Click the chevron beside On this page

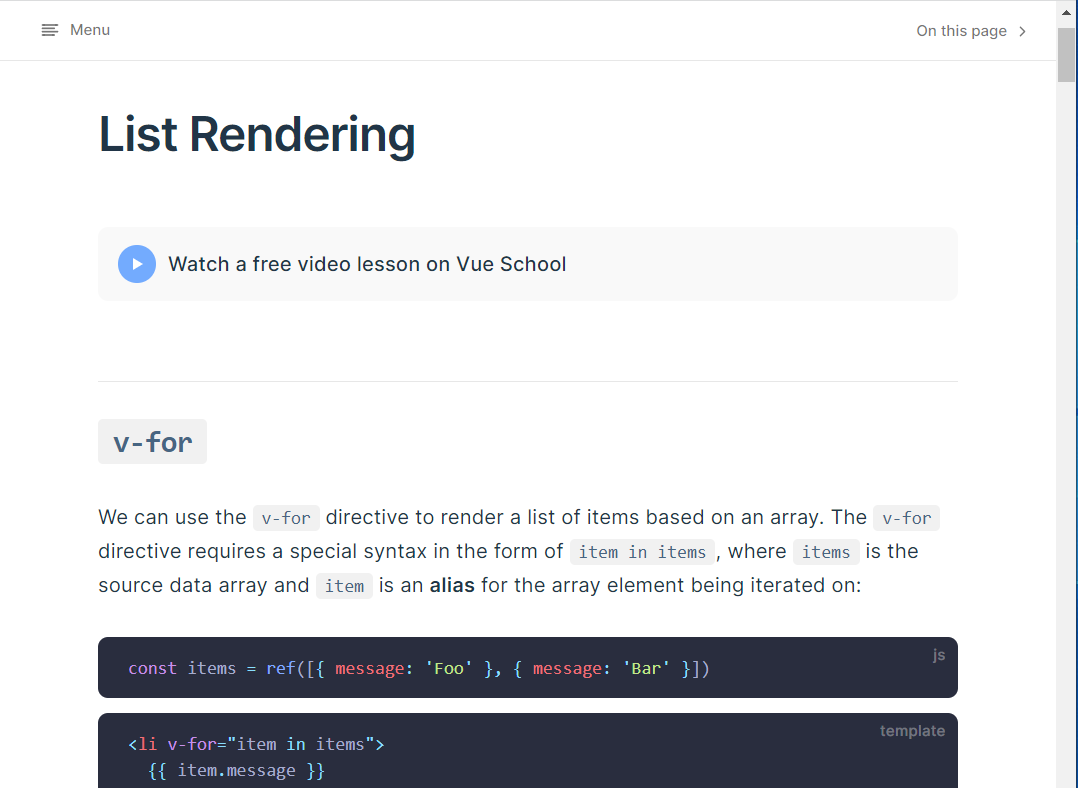click(1022, 31)
